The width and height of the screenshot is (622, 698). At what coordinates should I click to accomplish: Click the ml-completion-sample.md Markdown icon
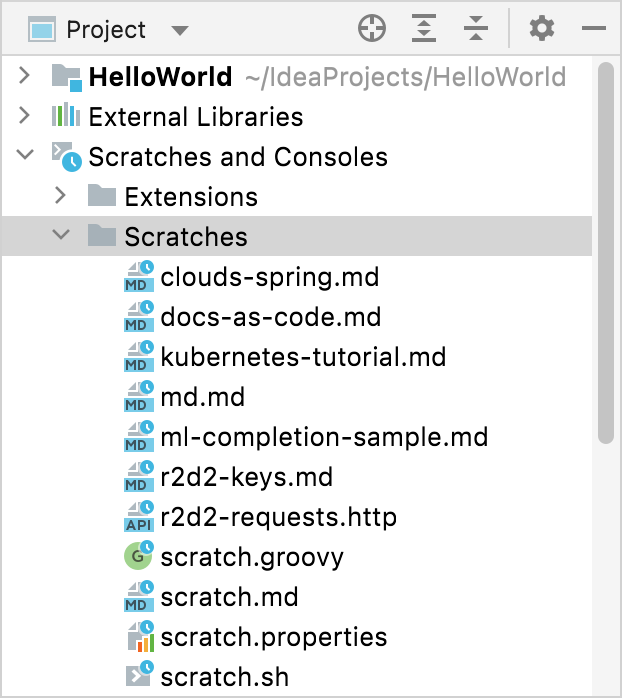139,436
